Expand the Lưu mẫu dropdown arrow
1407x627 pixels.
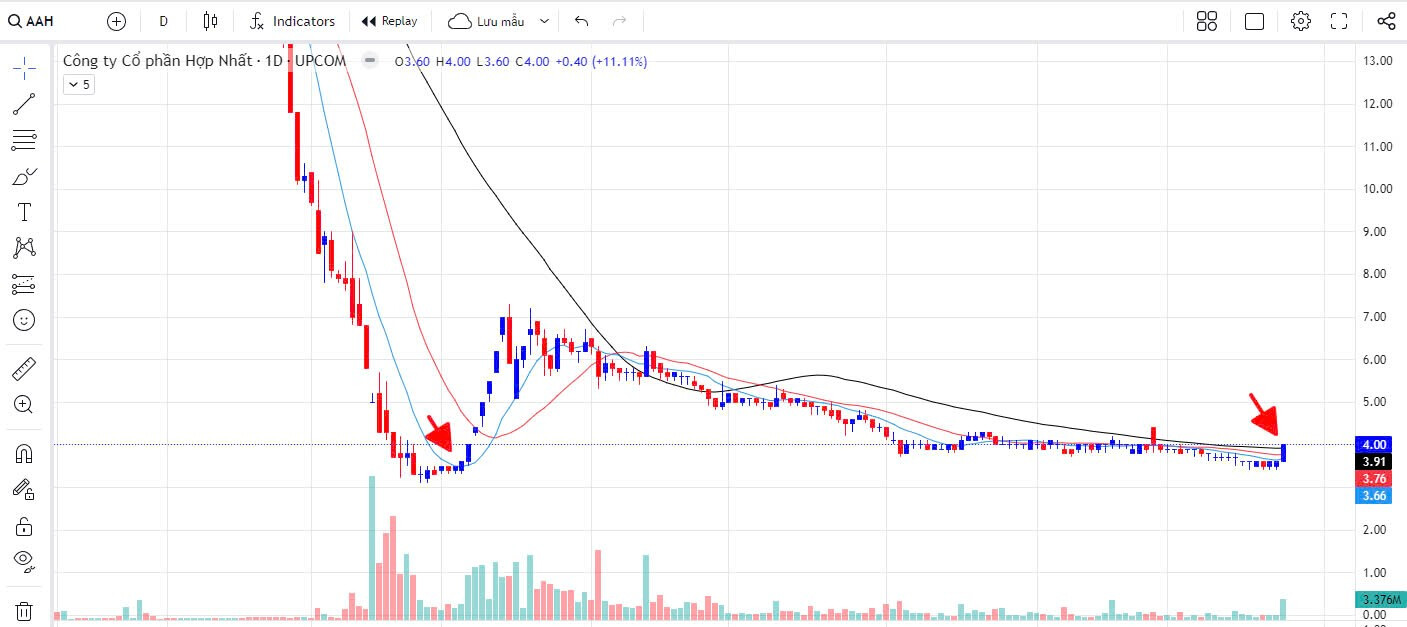point(544,21)
